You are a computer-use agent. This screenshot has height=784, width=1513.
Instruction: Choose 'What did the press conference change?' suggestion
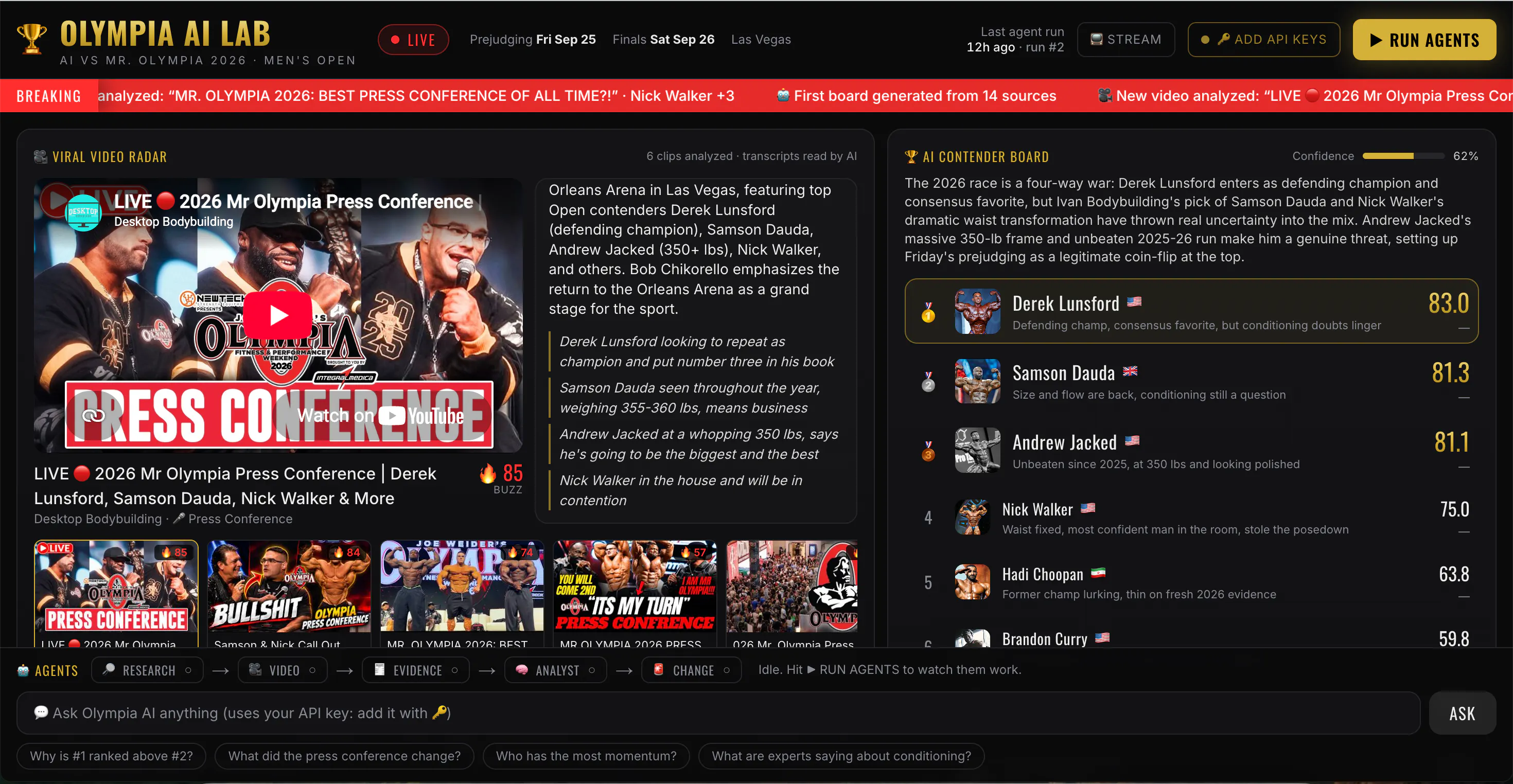pyautogui.click(x=344, y=756)
